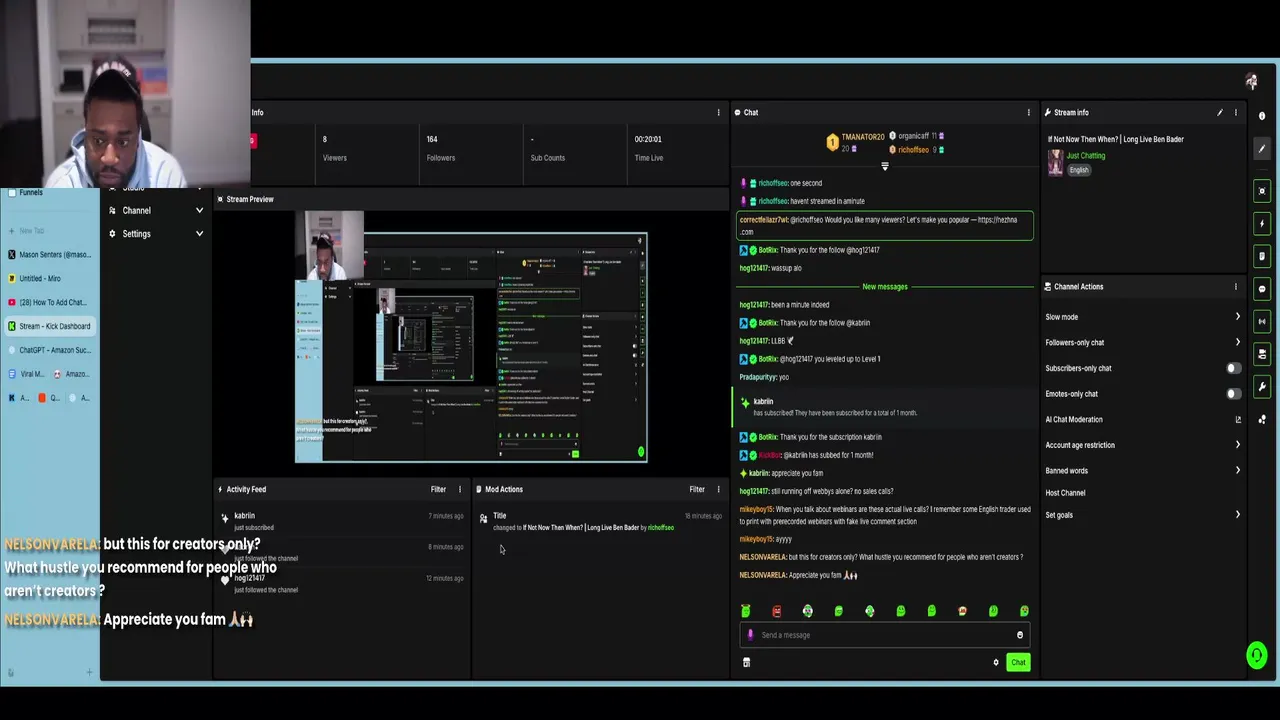This screenshot has width=1280, height=720.
Task: Expand Banned words settings
Action: coord(1238,471)
